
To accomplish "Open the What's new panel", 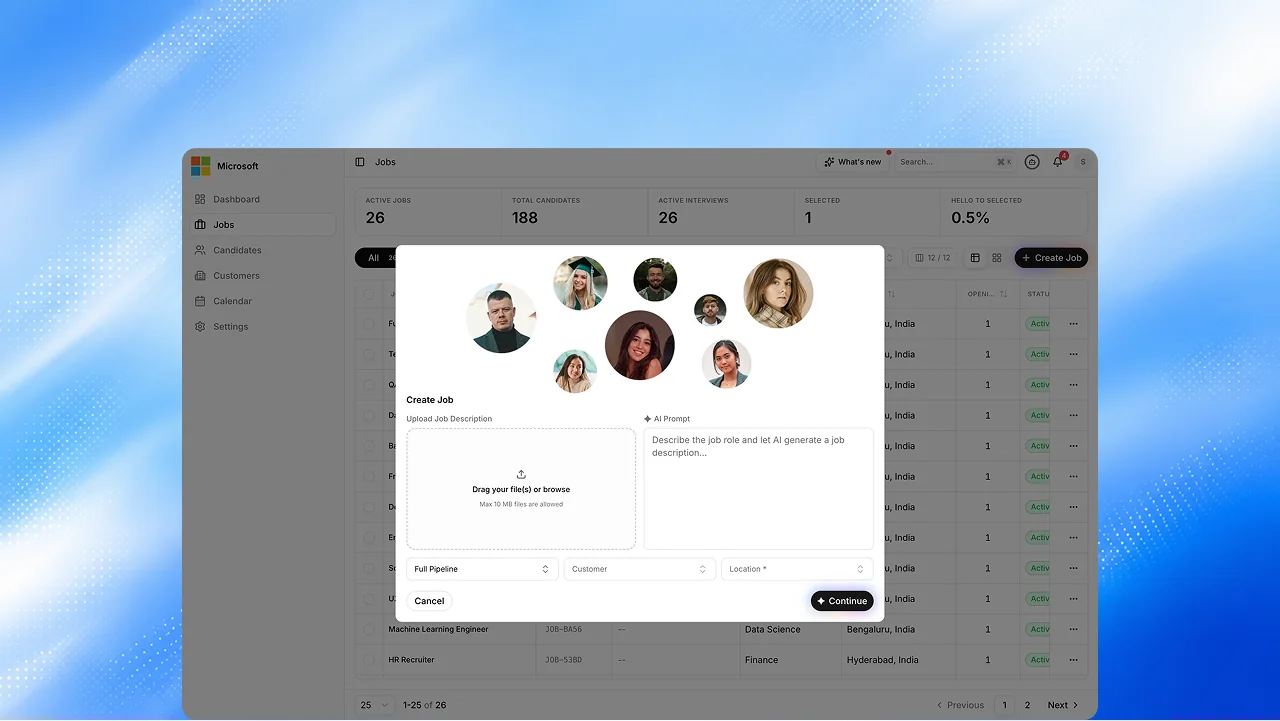I will 853,162.
